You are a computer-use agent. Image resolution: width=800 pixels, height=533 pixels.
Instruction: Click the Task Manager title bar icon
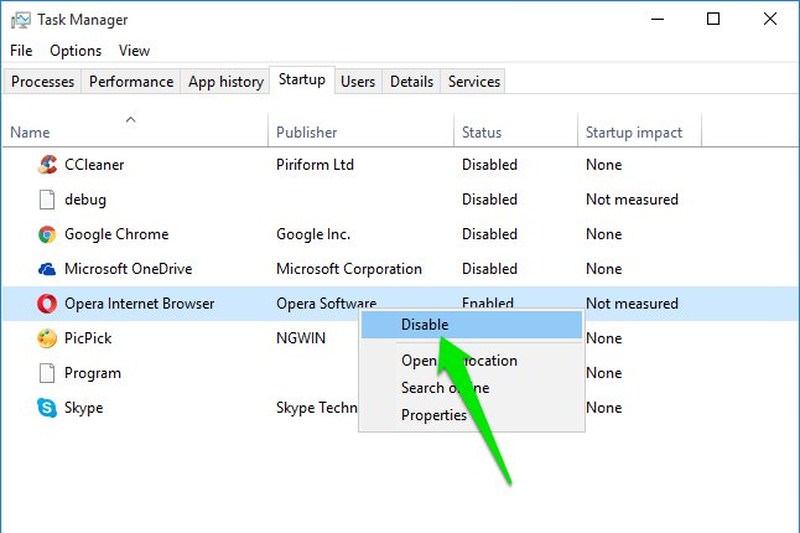pyautogui.click(x=20, y=20)
